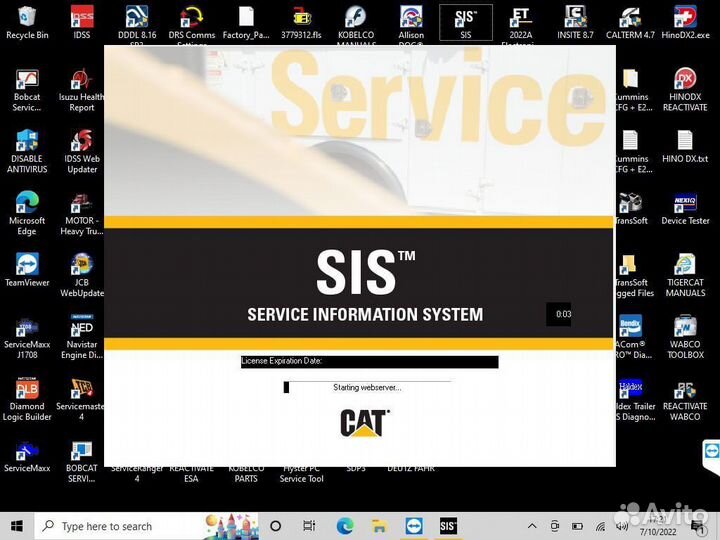Launch the INSITE 8.7 shortcut
The height and width of the screenshot is (540, 720).
(575, 22)
